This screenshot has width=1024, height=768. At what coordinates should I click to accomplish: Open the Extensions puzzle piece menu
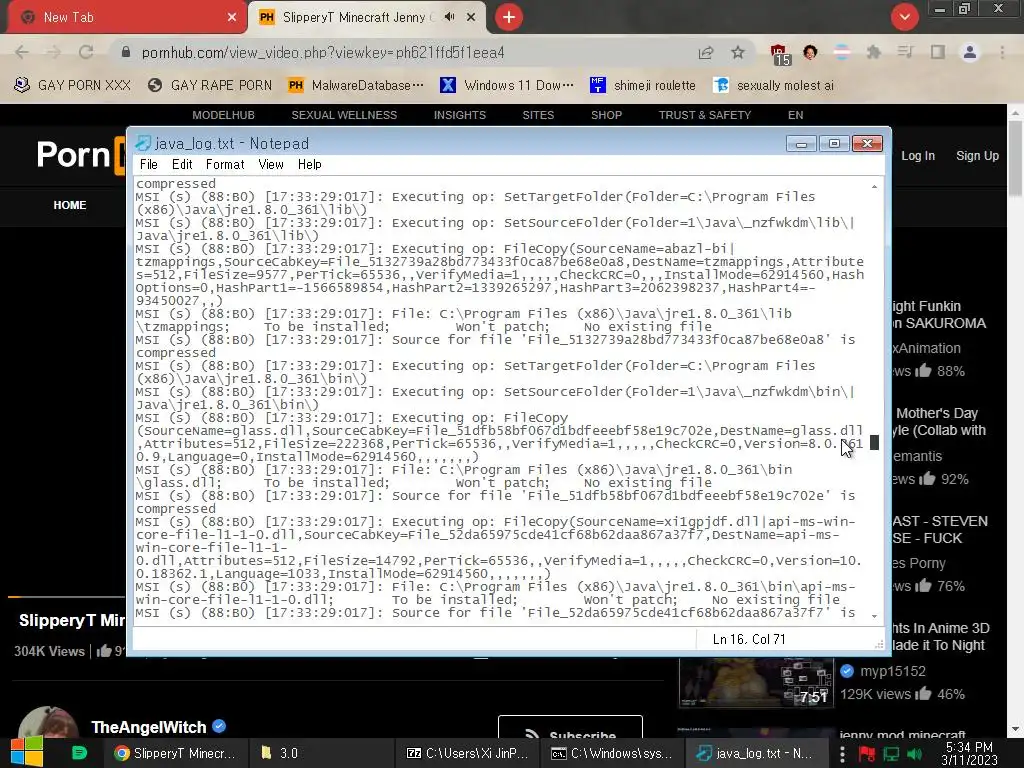874,52
